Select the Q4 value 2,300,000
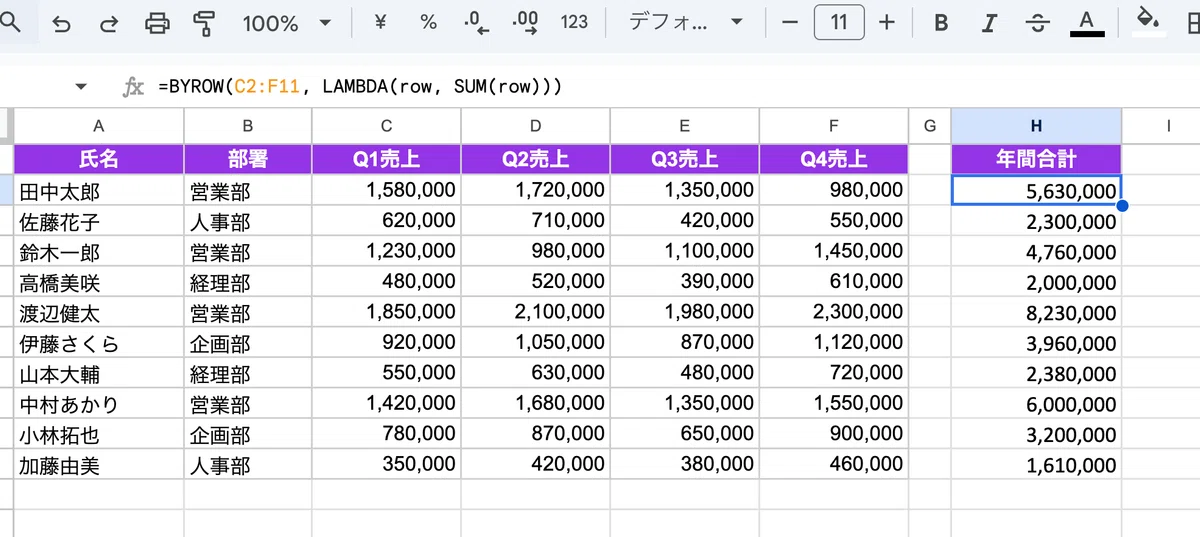1200x537 pixels. click(833, 313)
